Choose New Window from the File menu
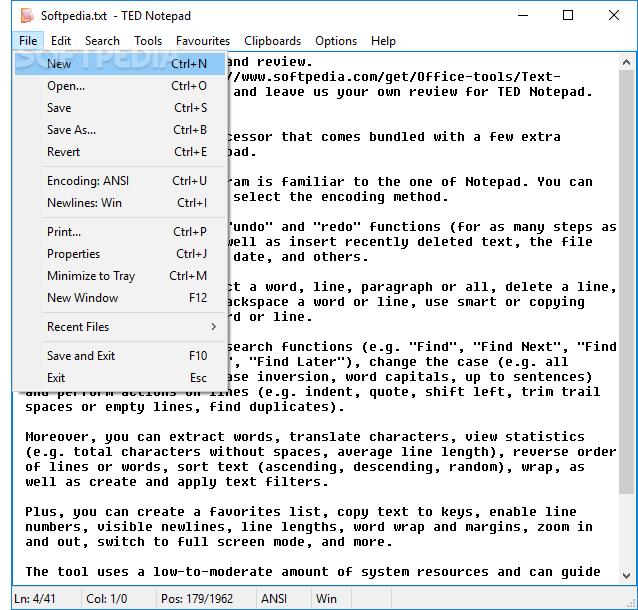 tap(120, 298)
